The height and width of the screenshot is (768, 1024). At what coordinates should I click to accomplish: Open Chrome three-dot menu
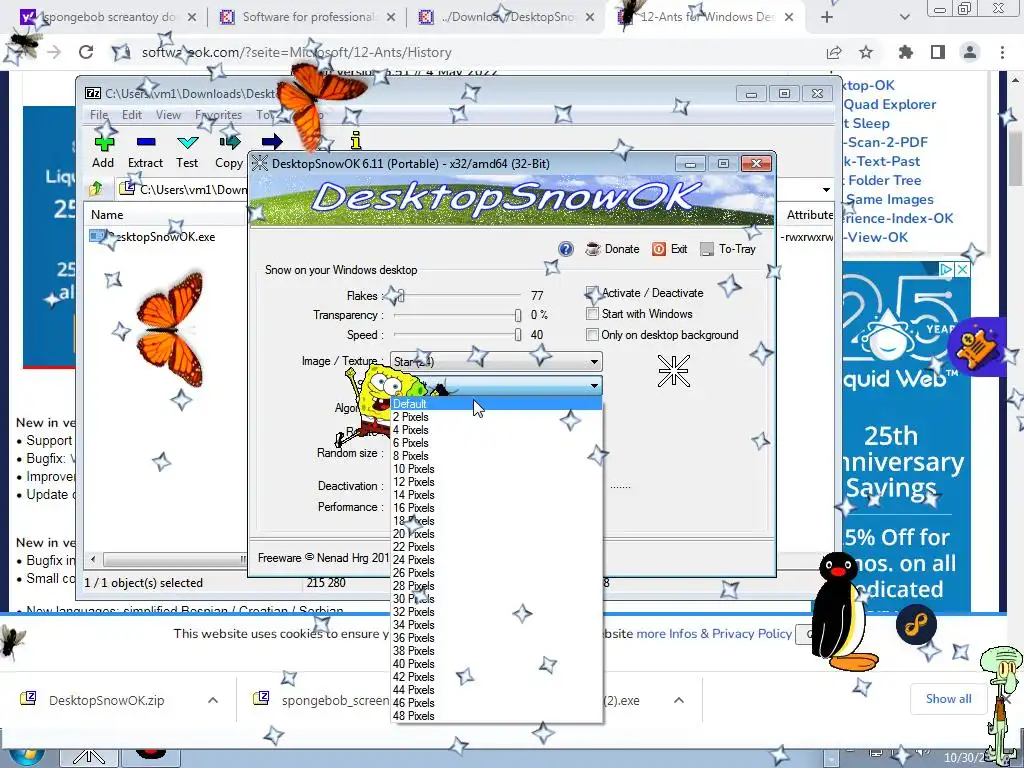coord(1002,52)
